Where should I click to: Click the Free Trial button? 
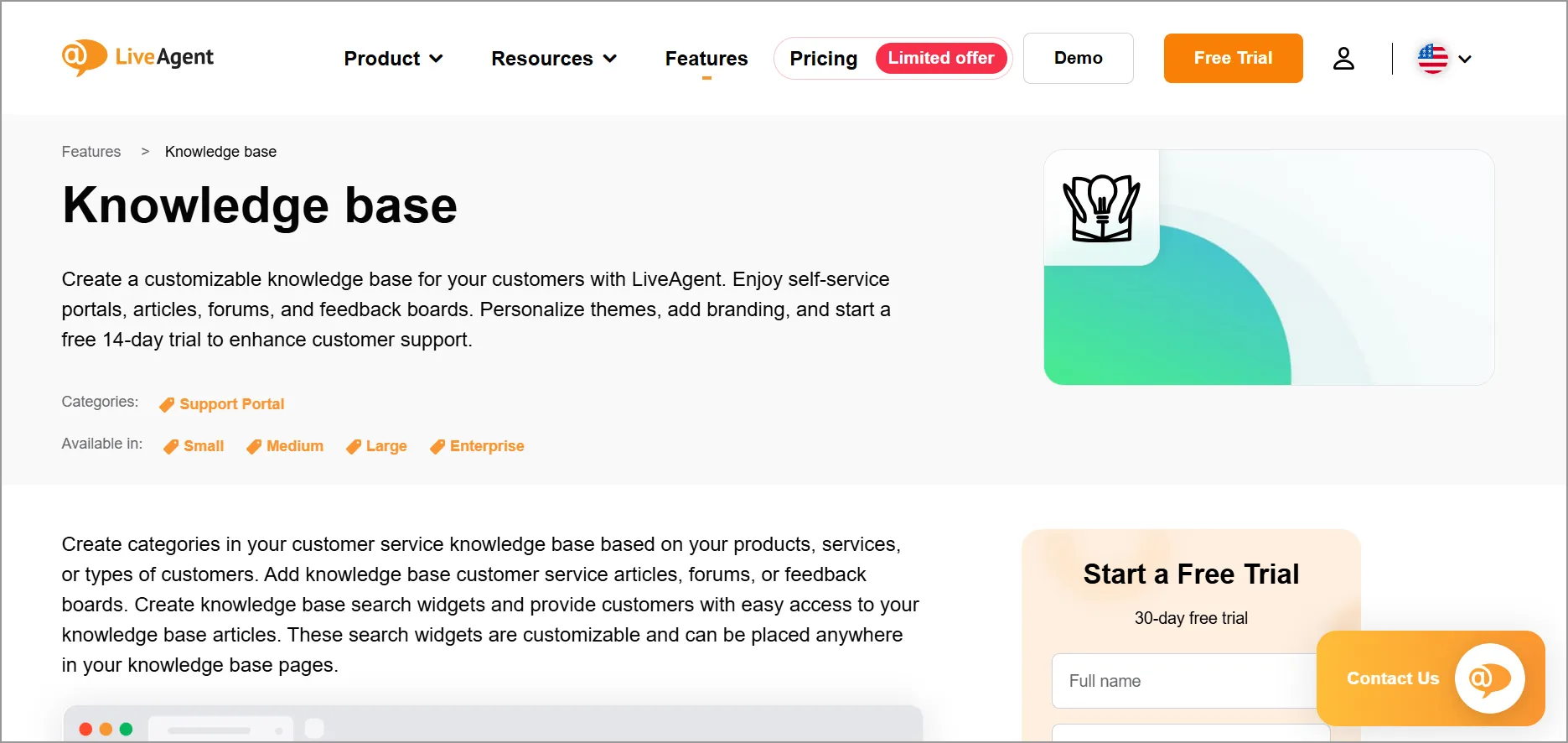tap(1233, 58)
